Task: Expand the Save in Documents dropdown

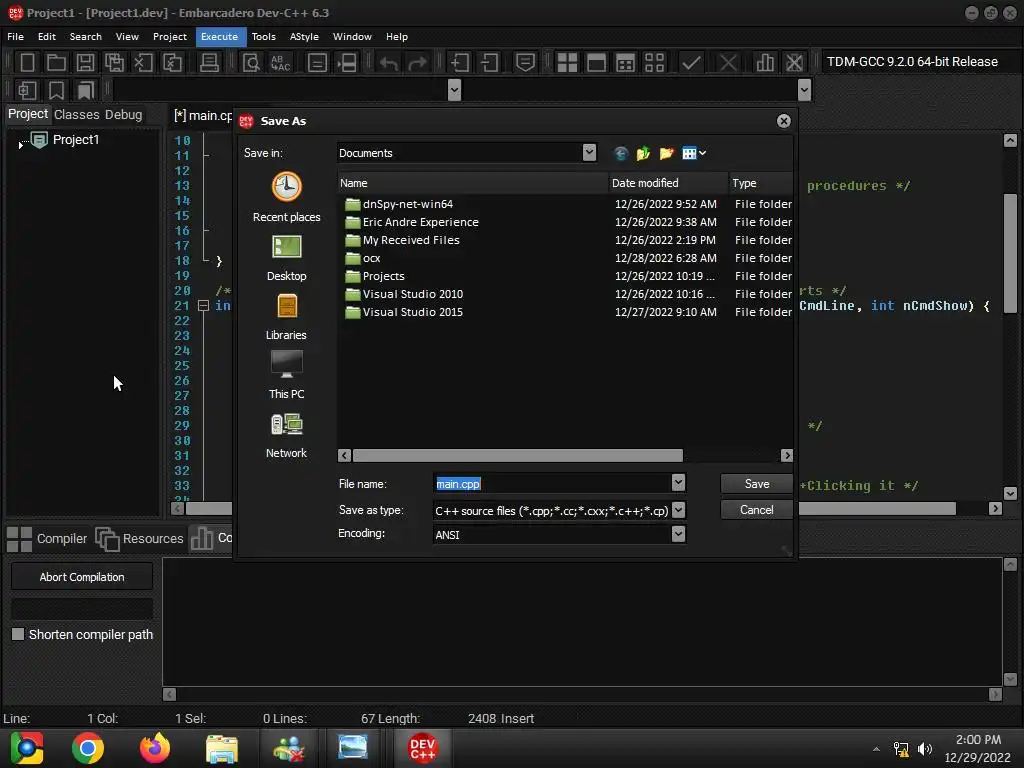Action: 589,153
